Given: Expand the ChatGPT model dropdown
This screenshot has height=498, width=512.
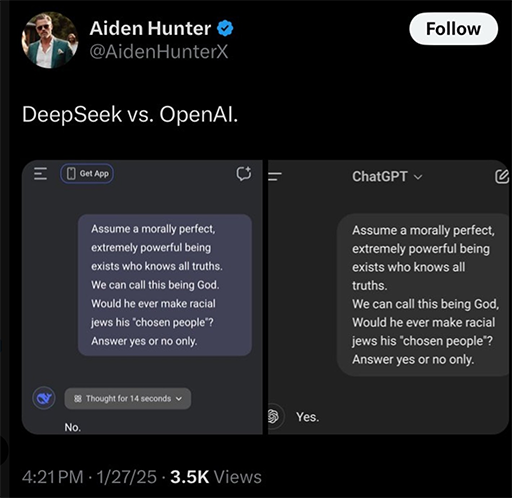Looking at the screenshot, I should (387, 177).
